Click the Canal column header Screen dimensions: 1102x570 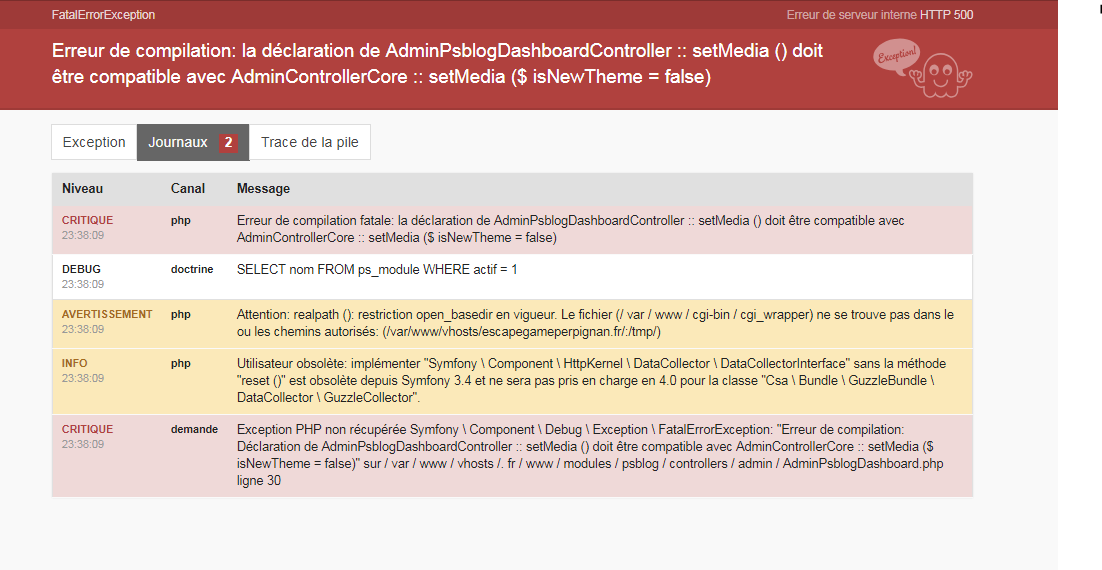coord(188,188)
